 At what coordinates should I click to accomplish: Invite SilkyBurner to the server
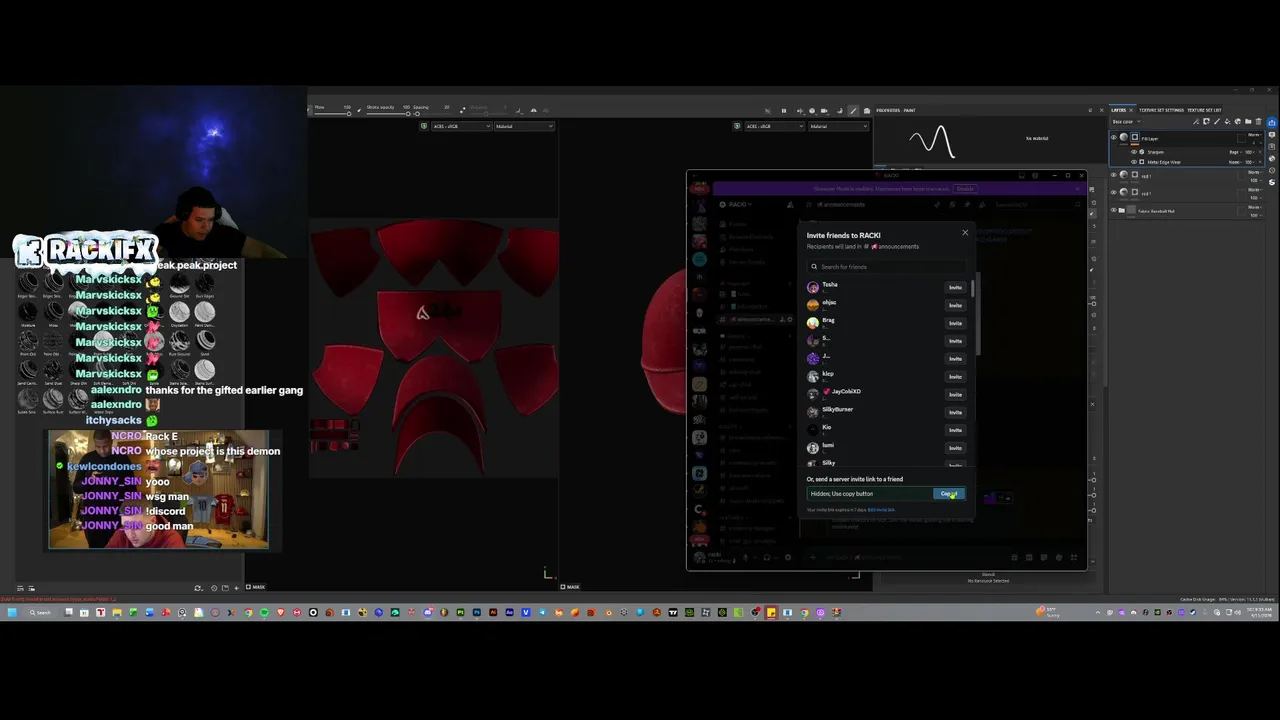click(955, 412)
